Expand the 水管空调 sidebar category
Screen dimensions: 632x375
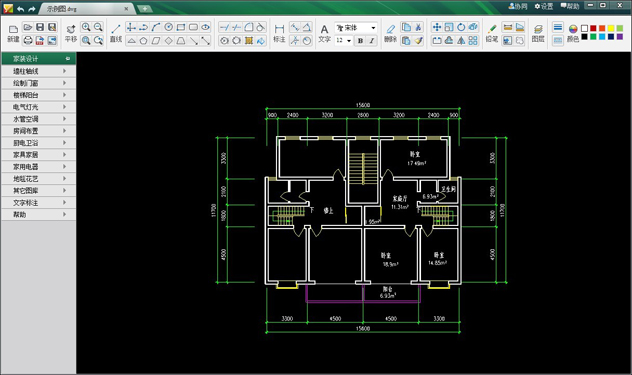click(38, 119)
